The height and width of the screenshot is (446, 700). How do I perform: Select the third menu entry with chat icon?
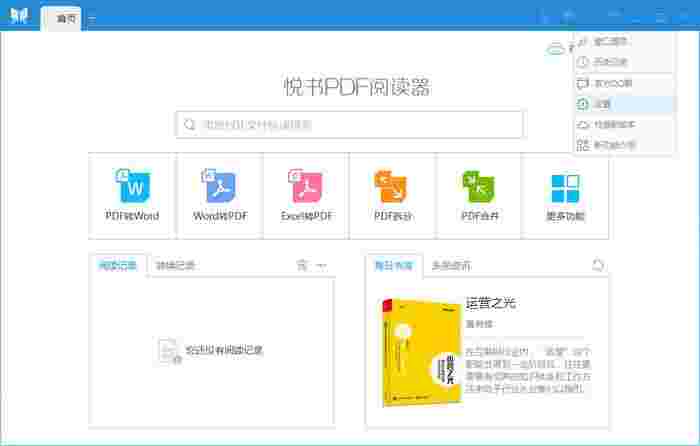(x=624, y=83)
